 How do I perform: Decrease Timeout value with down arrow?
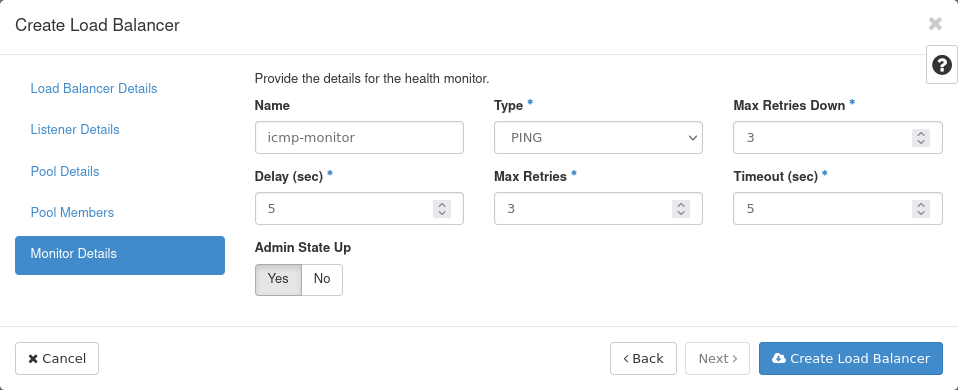tap(920, 213)
